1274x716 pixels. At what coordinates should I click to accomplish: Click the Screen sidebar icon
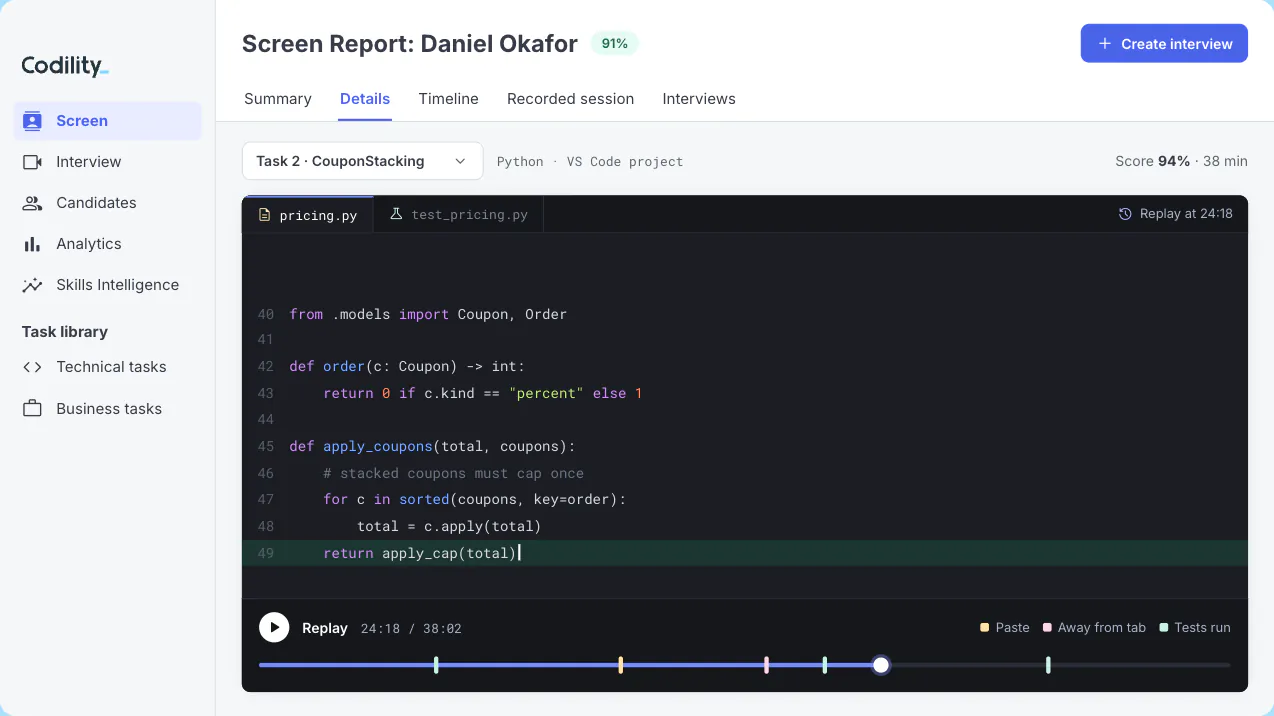33,121
